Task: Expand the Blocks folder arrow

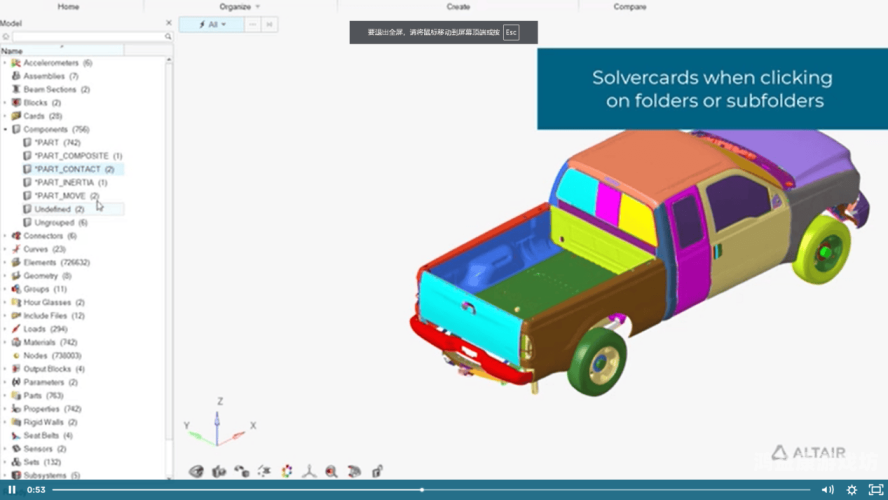Action: coord(5,102)
